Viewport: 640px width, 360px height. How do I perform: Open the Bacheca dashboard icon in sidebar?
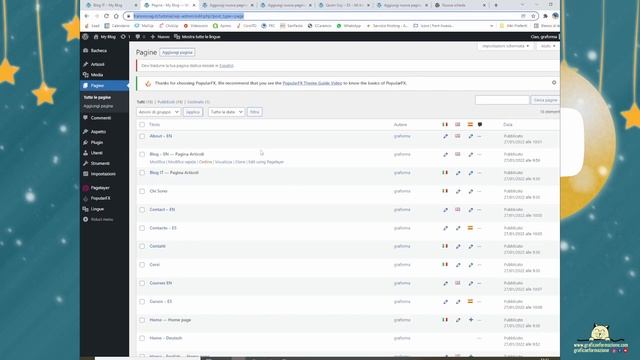tap(86, 51)
